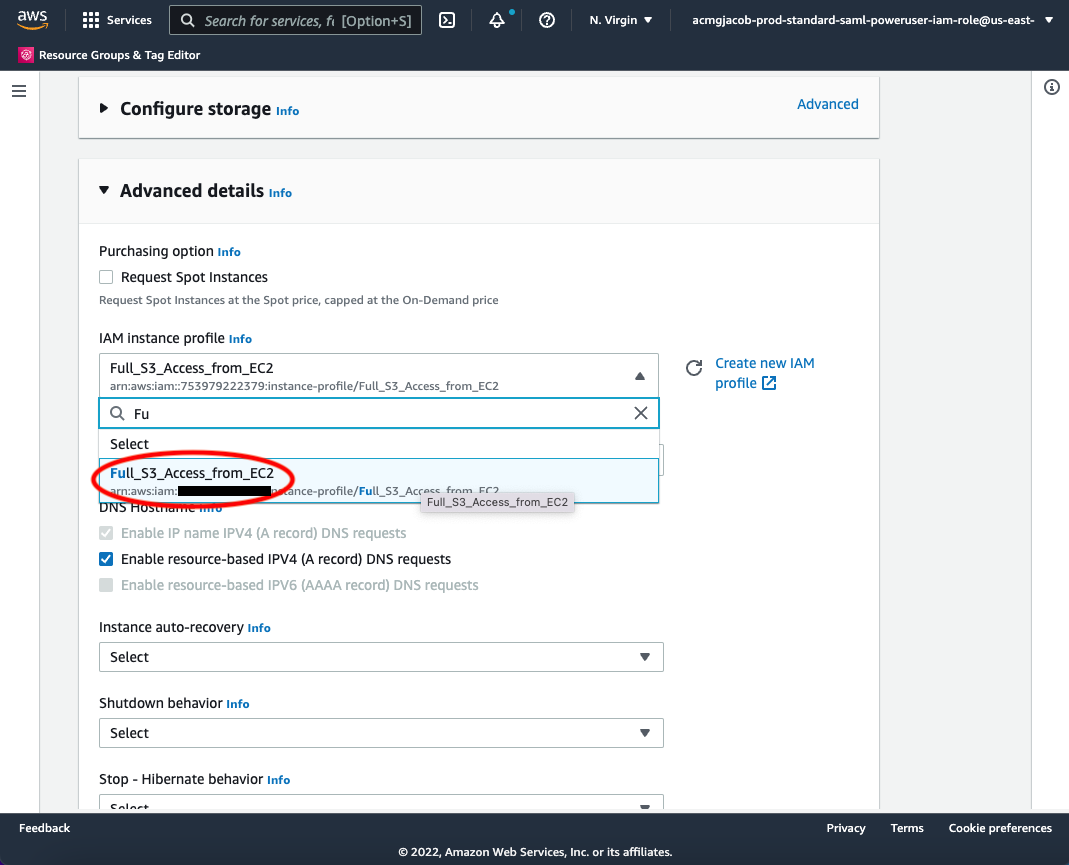This screenshot has height=865, width=1069.
Task: Open the hamburger side navigation
Action: pos(19,91)
